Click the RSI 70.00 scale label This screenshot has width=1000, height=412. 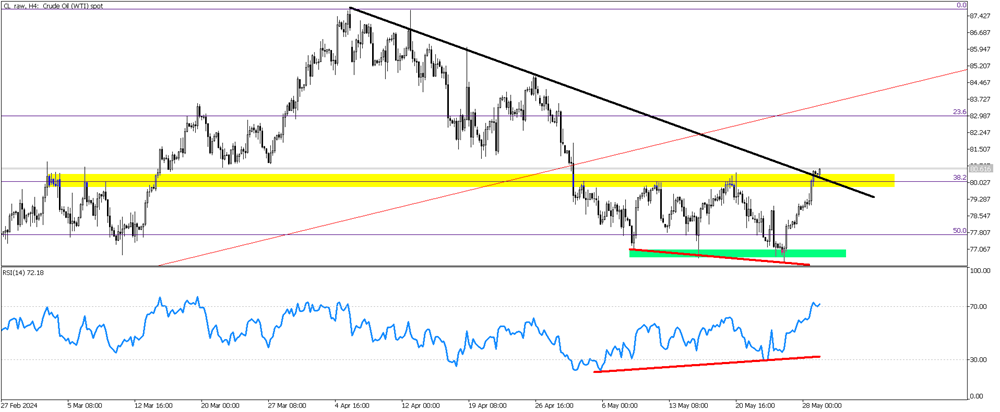coord(978,307)
